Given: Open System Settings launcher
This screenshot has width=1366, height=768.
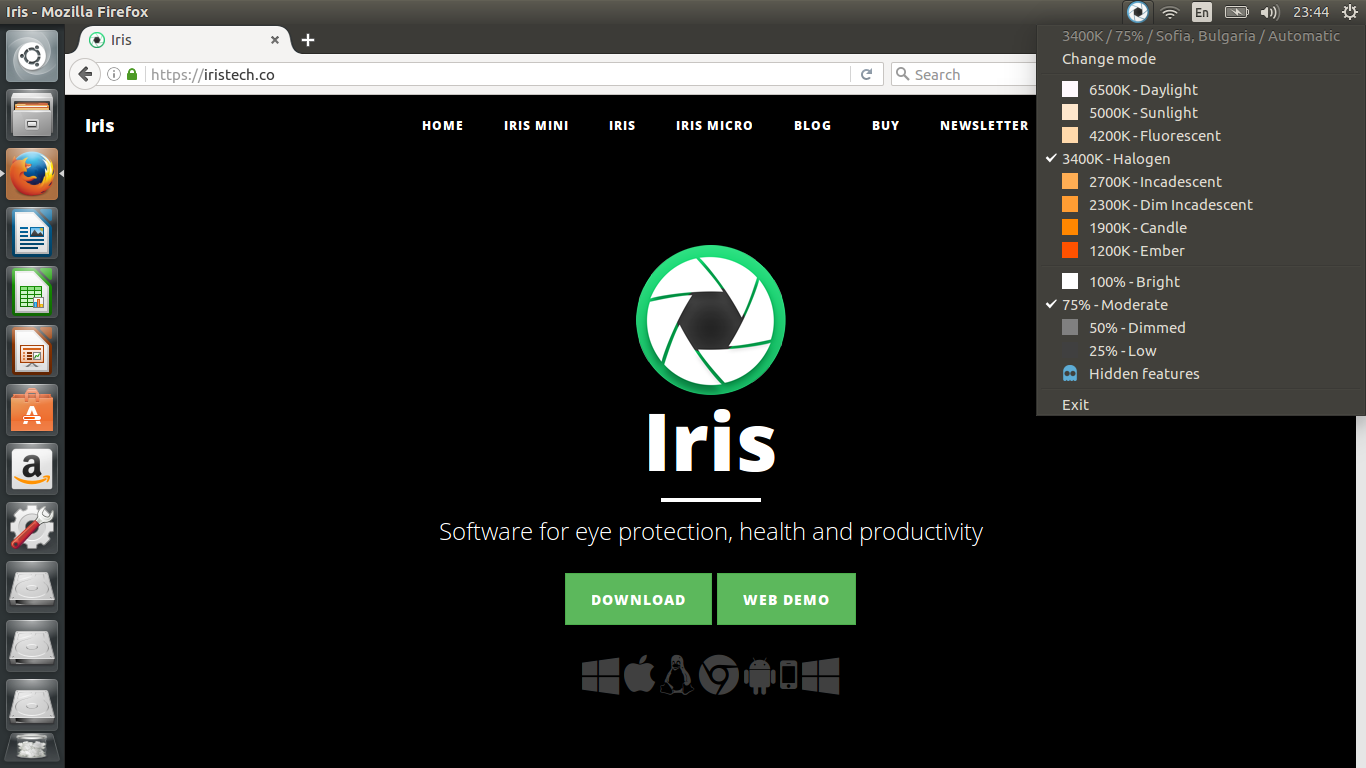Looking at the screenshot, I should click(x=32, y=528).
